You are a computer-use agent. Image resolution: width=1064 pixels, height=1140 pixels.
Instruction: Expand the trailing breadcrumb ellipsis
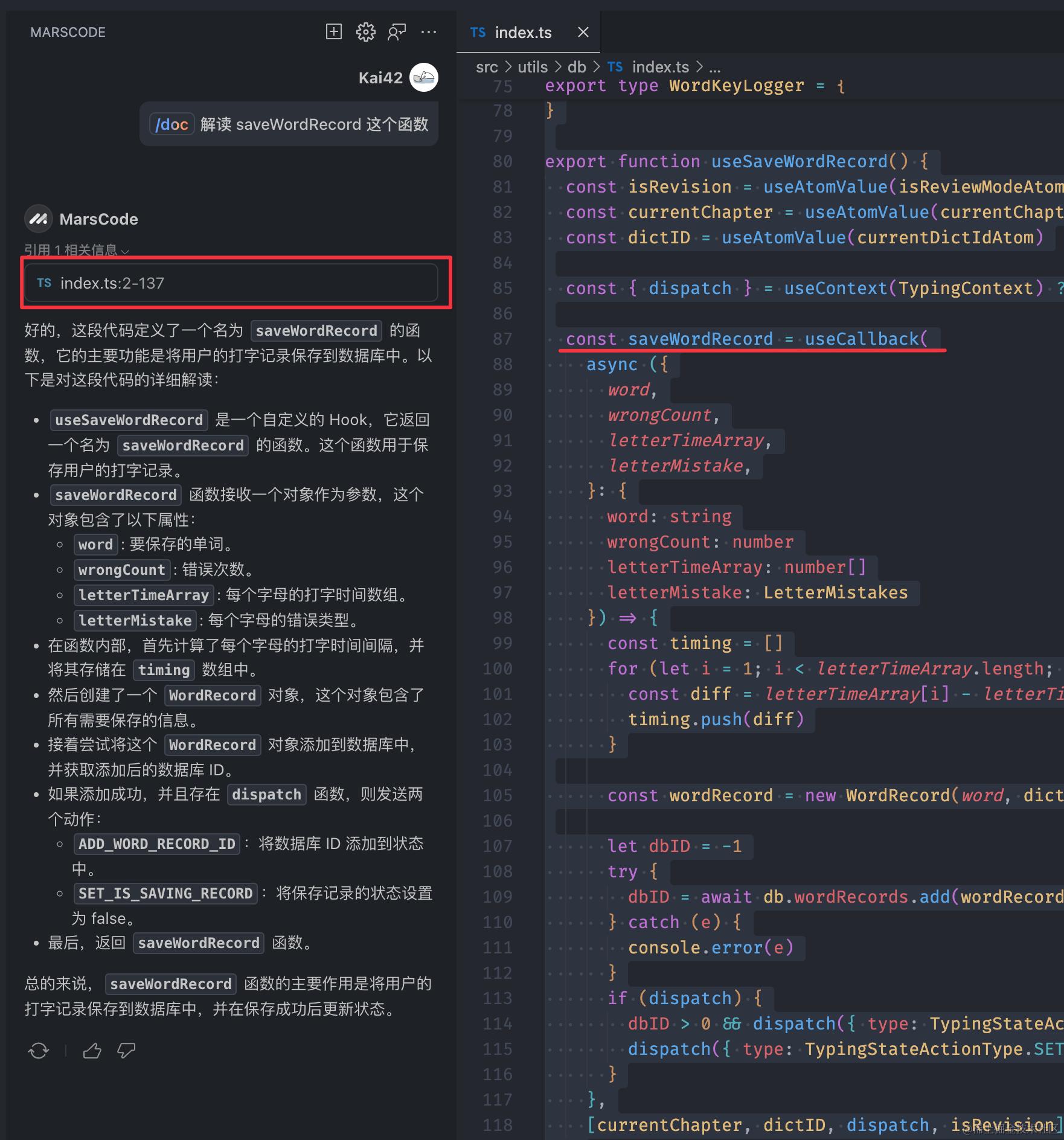point(716,66)
